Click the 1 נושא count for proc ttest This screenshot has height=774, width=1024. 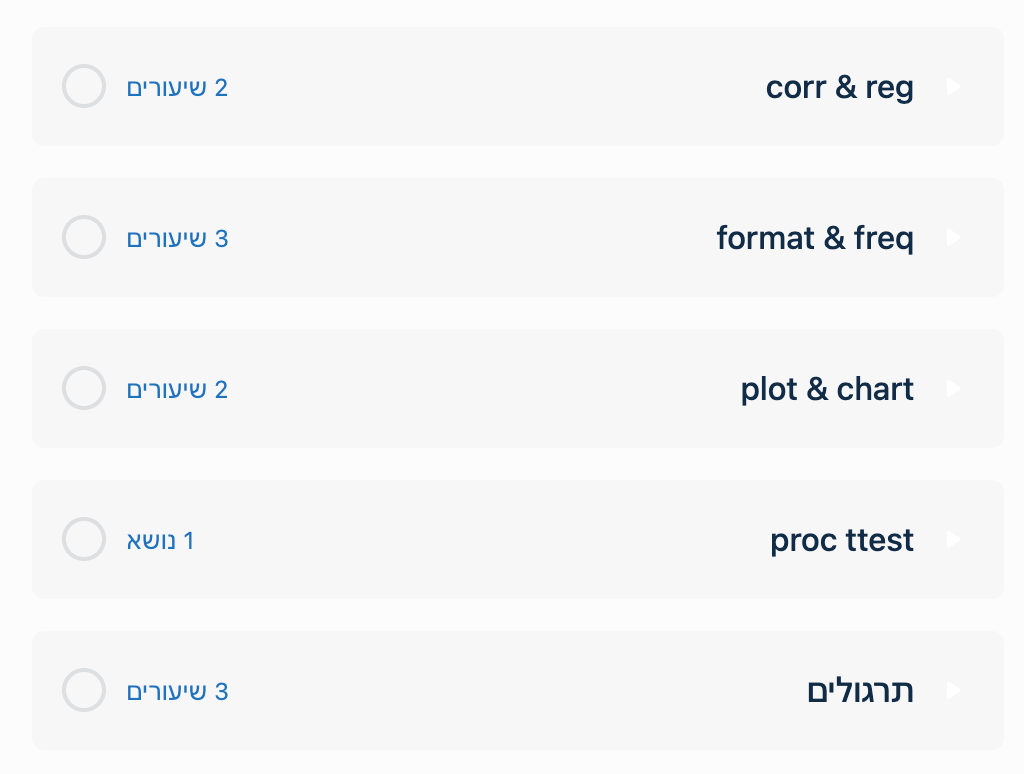click(160, 541)
